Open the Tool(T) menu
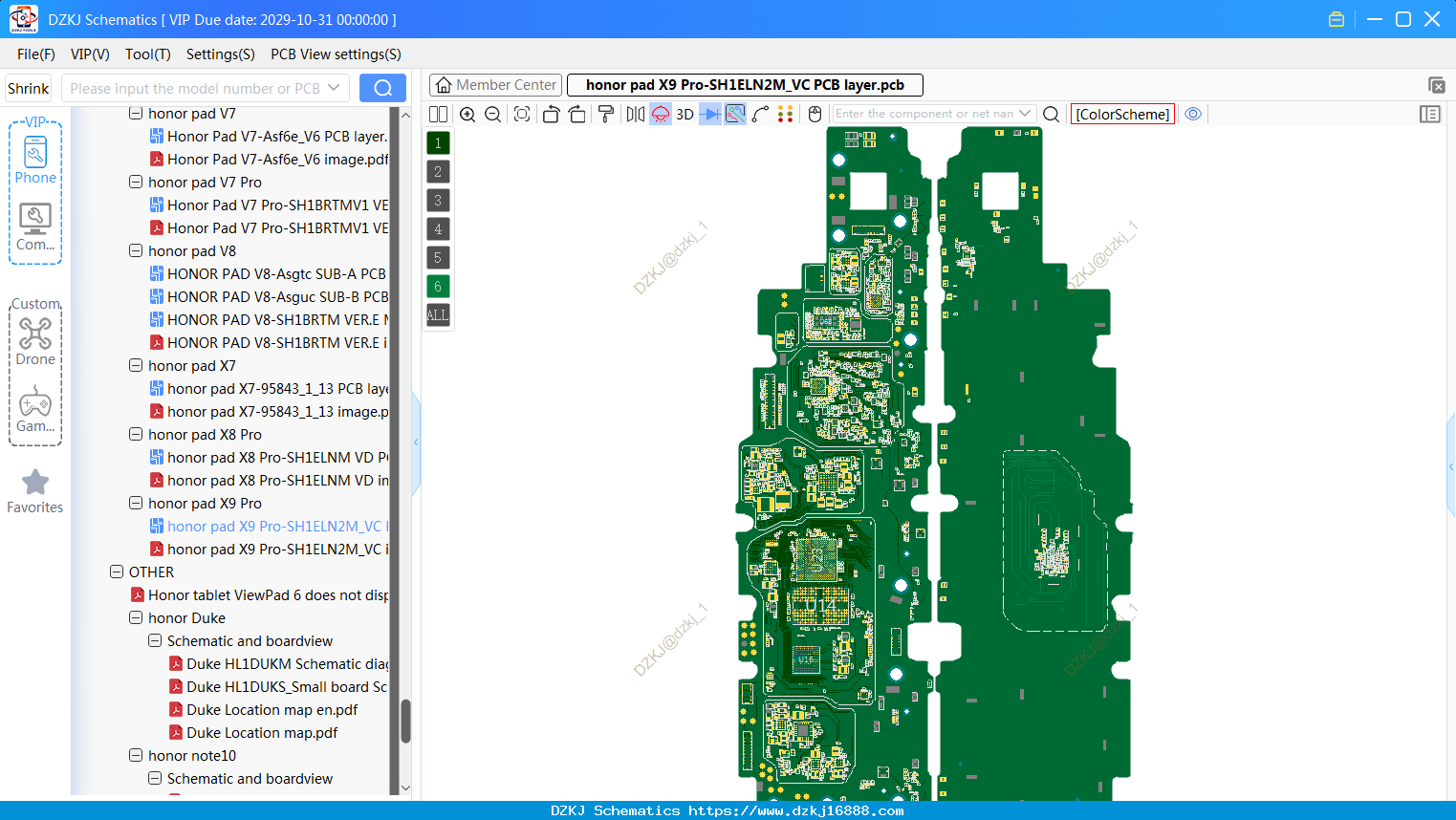This screenshot has width=1456, height=820. [x=148, y=54]
